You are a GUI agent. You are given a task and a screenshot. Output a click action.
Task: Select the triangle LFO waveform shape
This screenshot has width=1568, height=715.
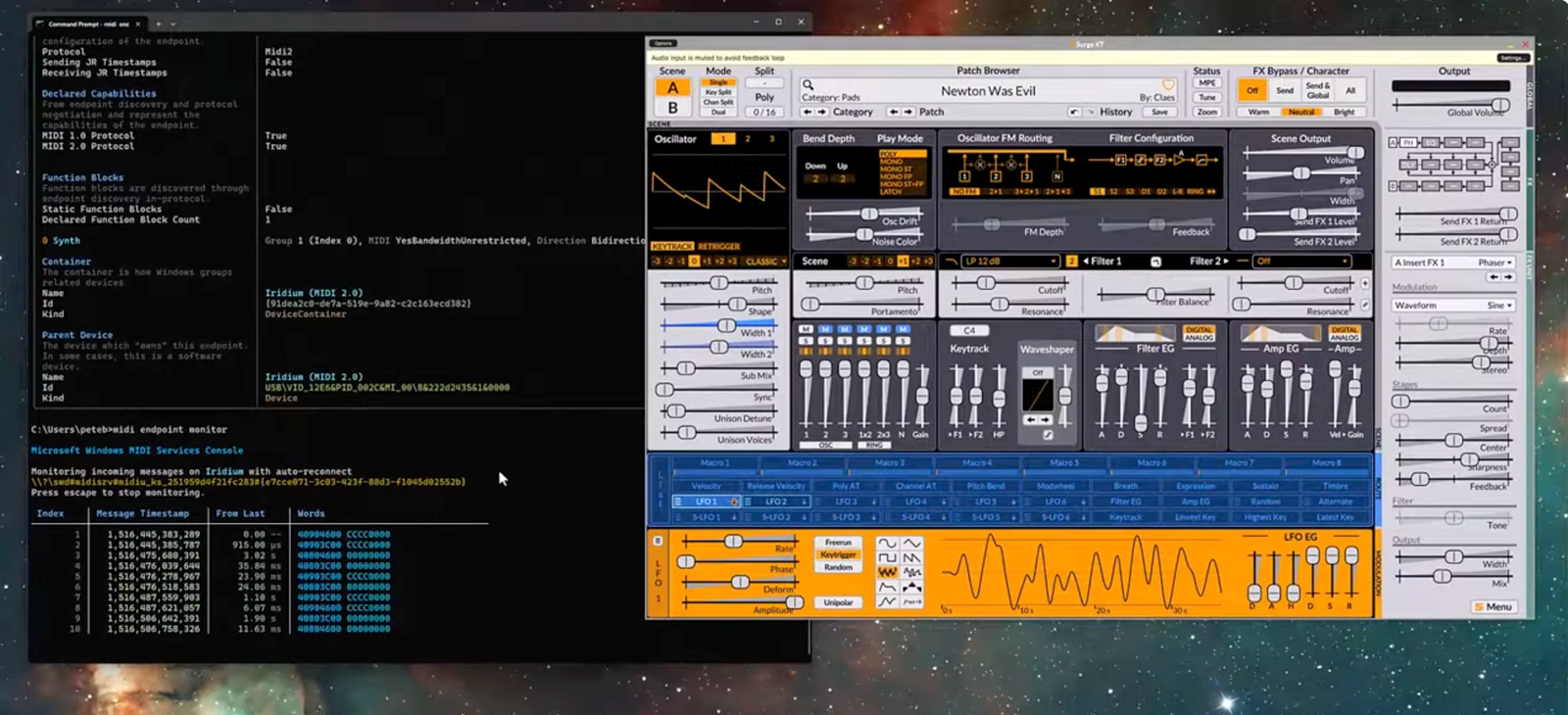coord(912,543)
